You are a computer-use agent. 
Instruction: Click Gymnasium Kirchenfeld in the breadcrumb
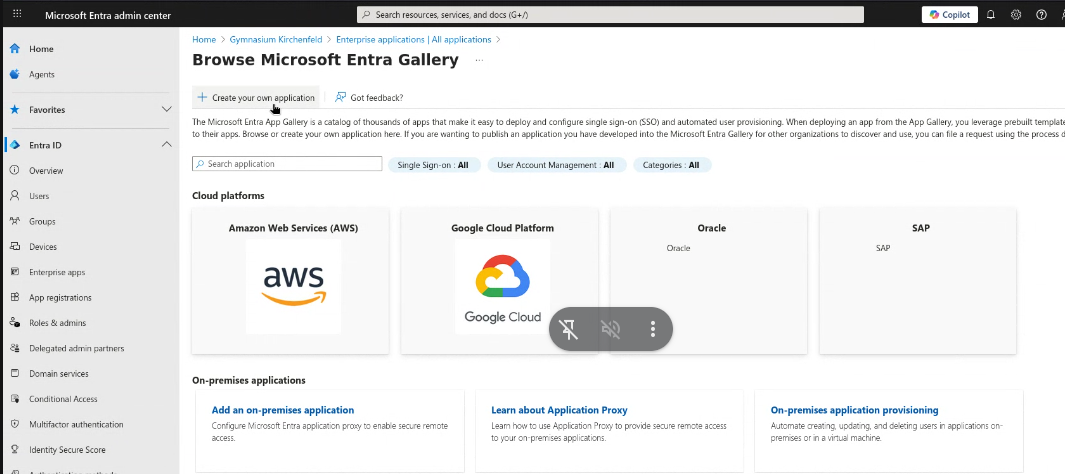[x=271, y=40]
